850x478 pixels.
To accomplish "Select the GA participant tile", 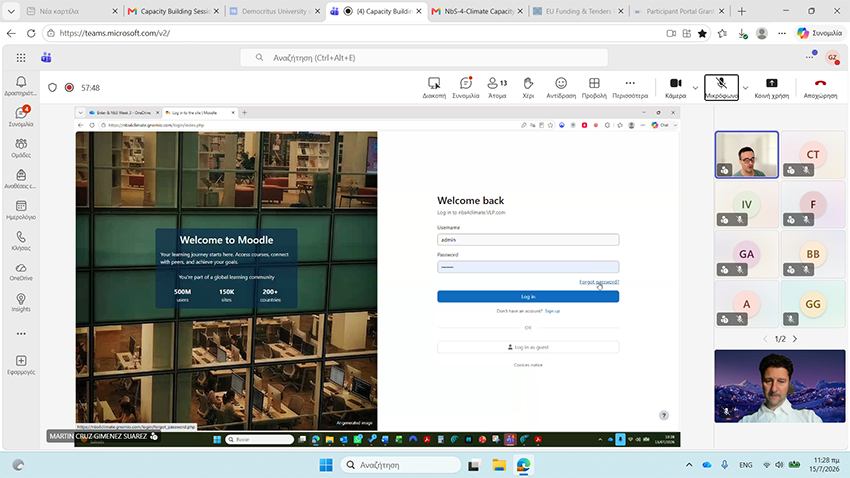I will (x=746, y=254).
